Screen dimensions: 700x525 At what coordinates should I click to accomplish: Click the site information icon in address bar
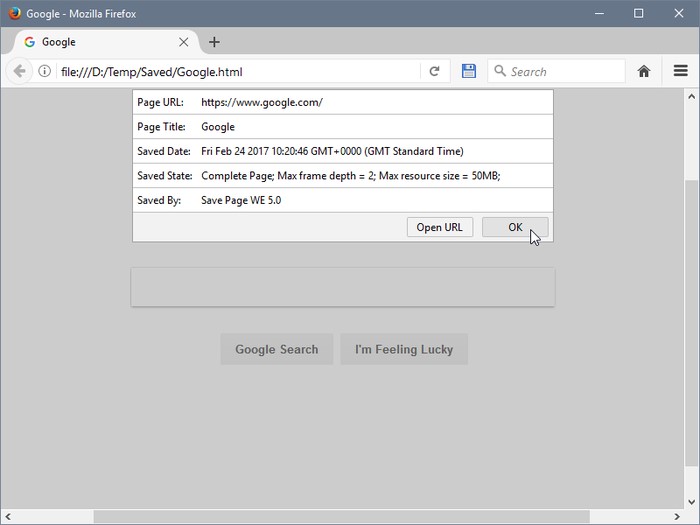pos(45,71)
